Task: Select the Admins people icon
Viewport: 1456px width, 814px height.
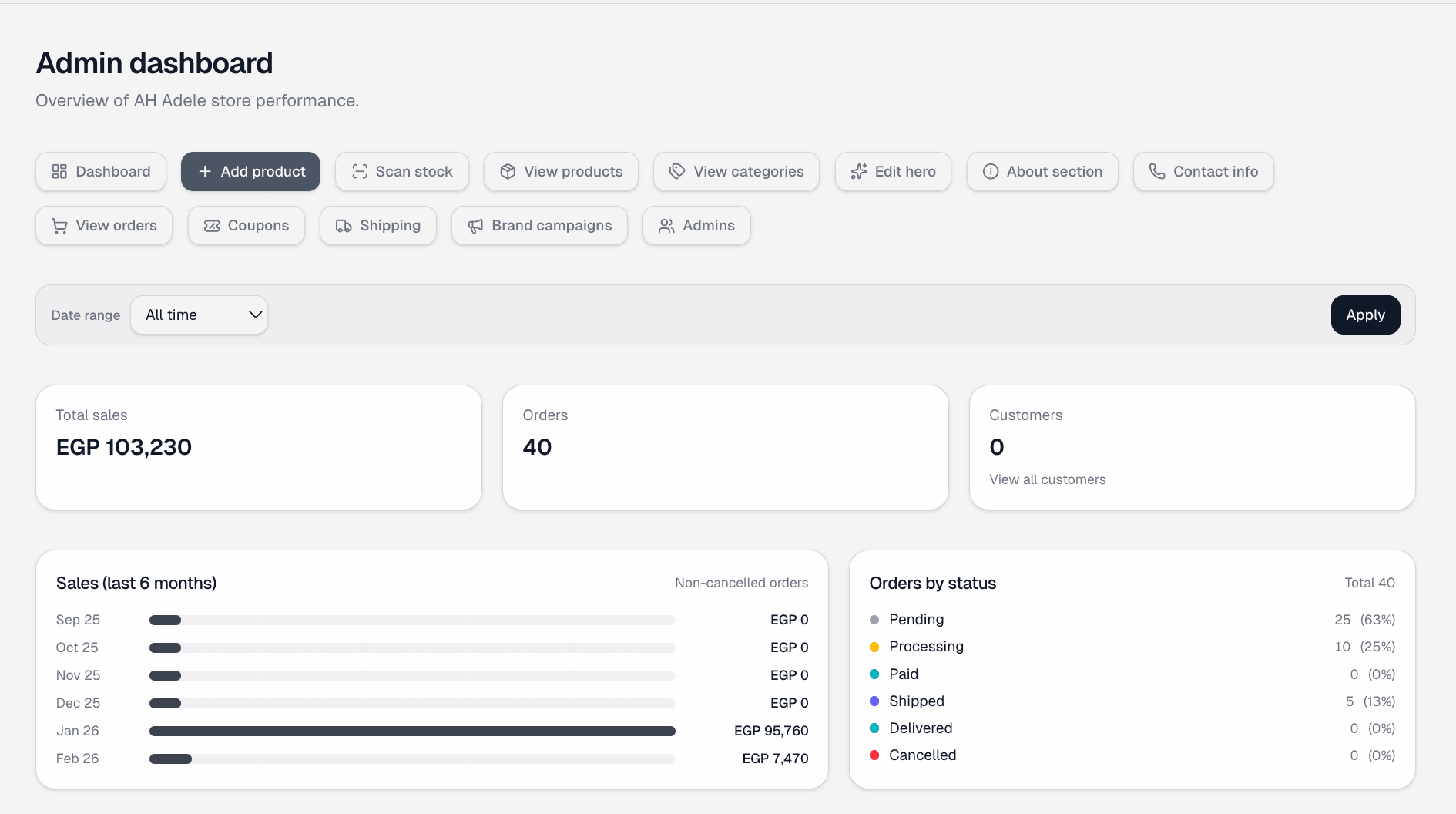Action: click(667, 225)
